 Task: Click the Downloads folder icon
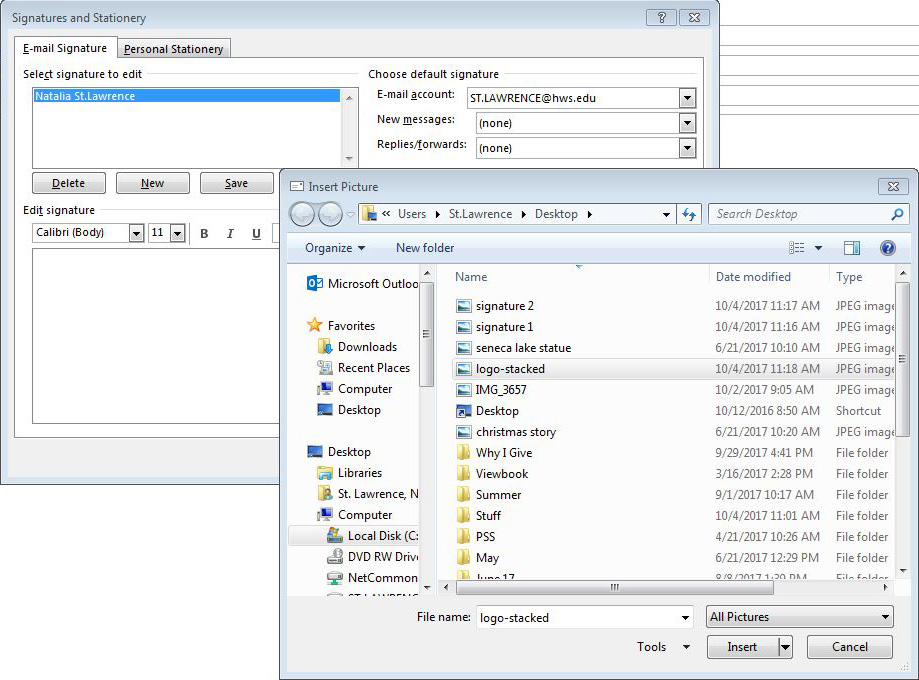point(325,346)
